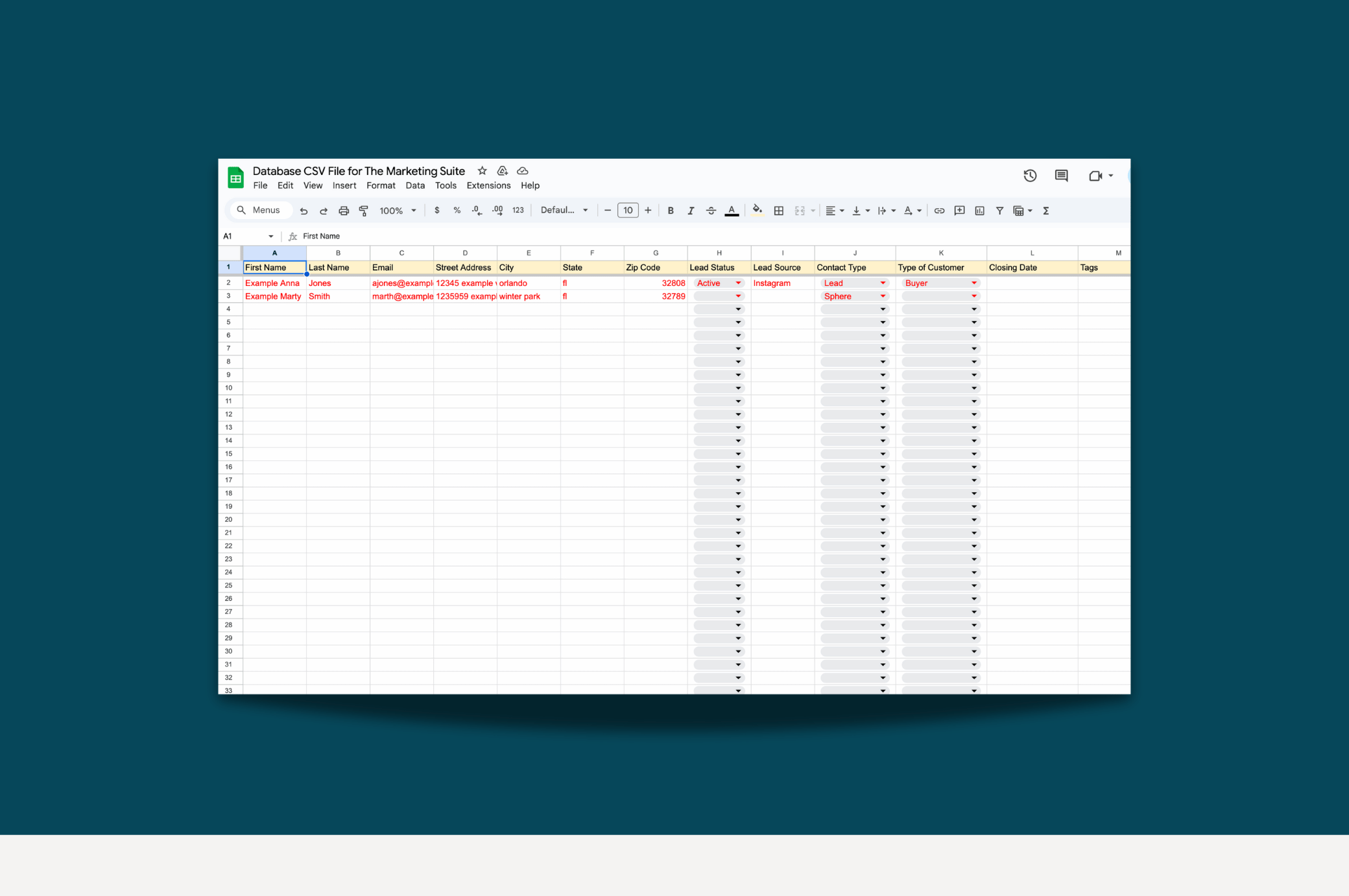Image resolution: width=1349 pixels, height=896 pixels.
Task: Open the Help menu
Action: pyautogui.click(x=530, y=186)
